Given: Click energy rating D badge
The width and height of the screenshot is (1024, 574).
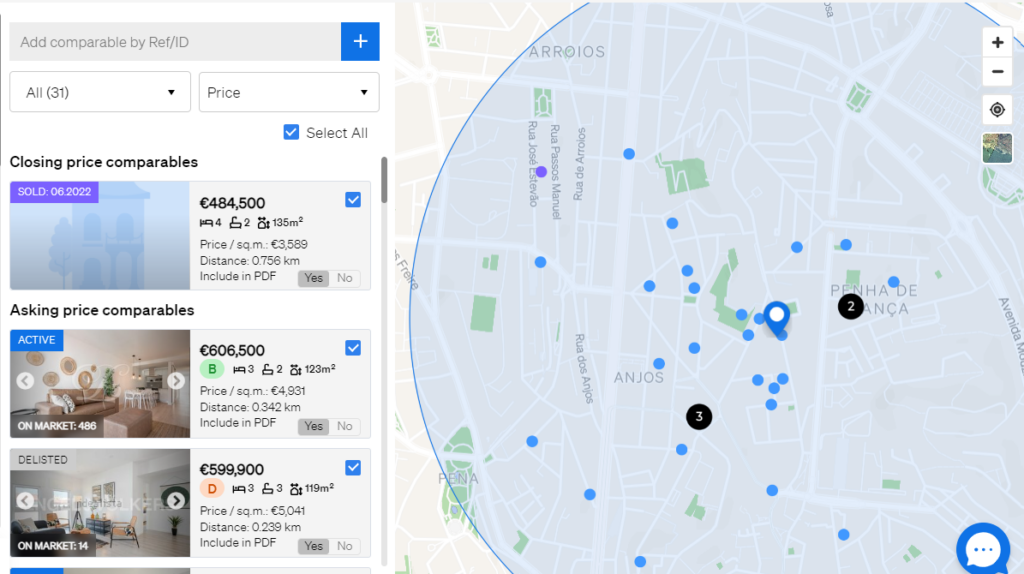Looking at the screenshot, I should (212, 488).
